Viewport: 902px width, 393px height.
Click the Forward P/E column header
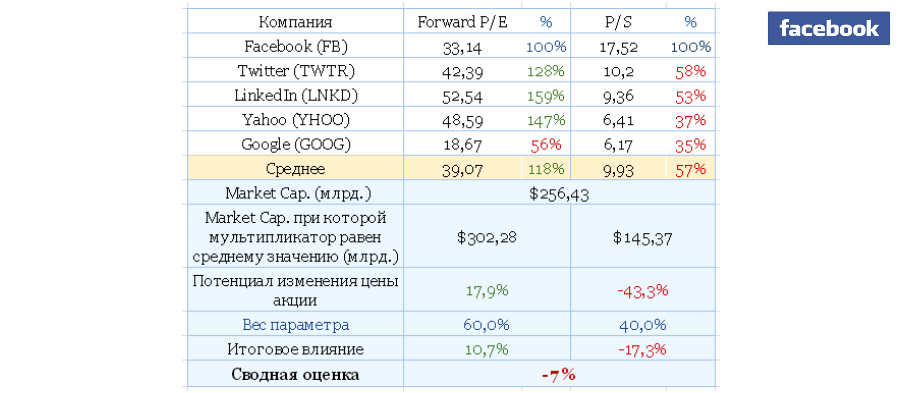463,22
